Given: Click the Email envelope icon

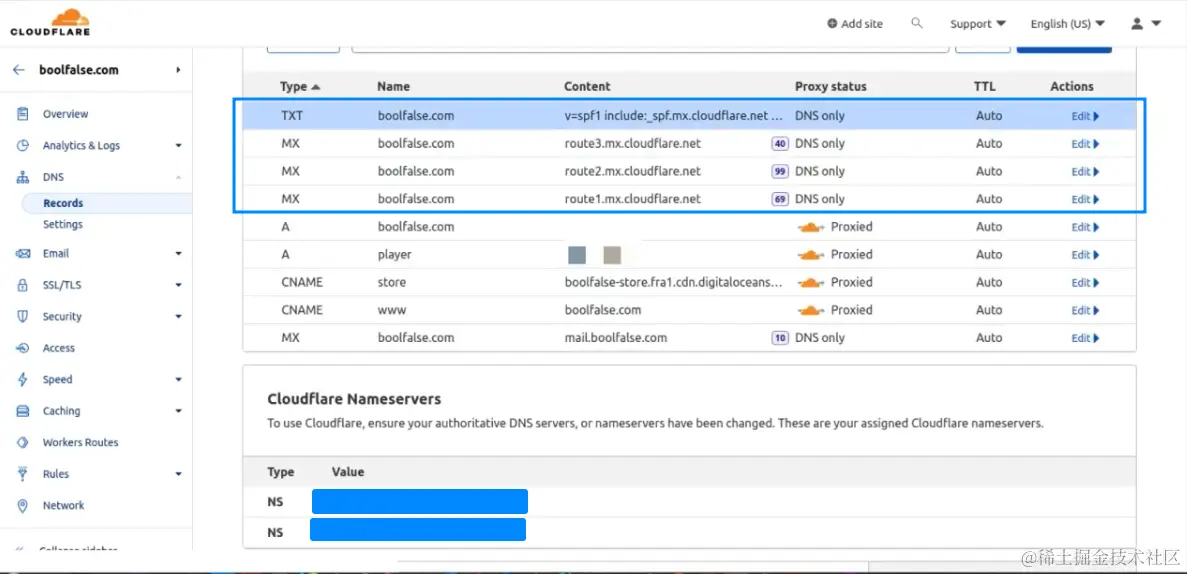Looking at the screenshot, I should [x=23, y=254].
